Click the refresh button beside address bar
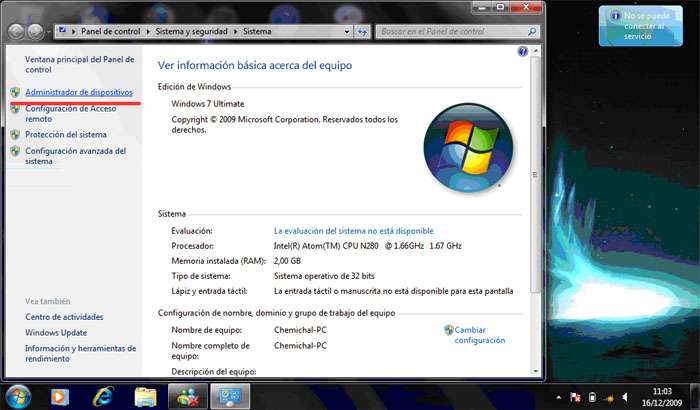The width and height of the screenshot is (700, 410). click(x=364, y=32)
